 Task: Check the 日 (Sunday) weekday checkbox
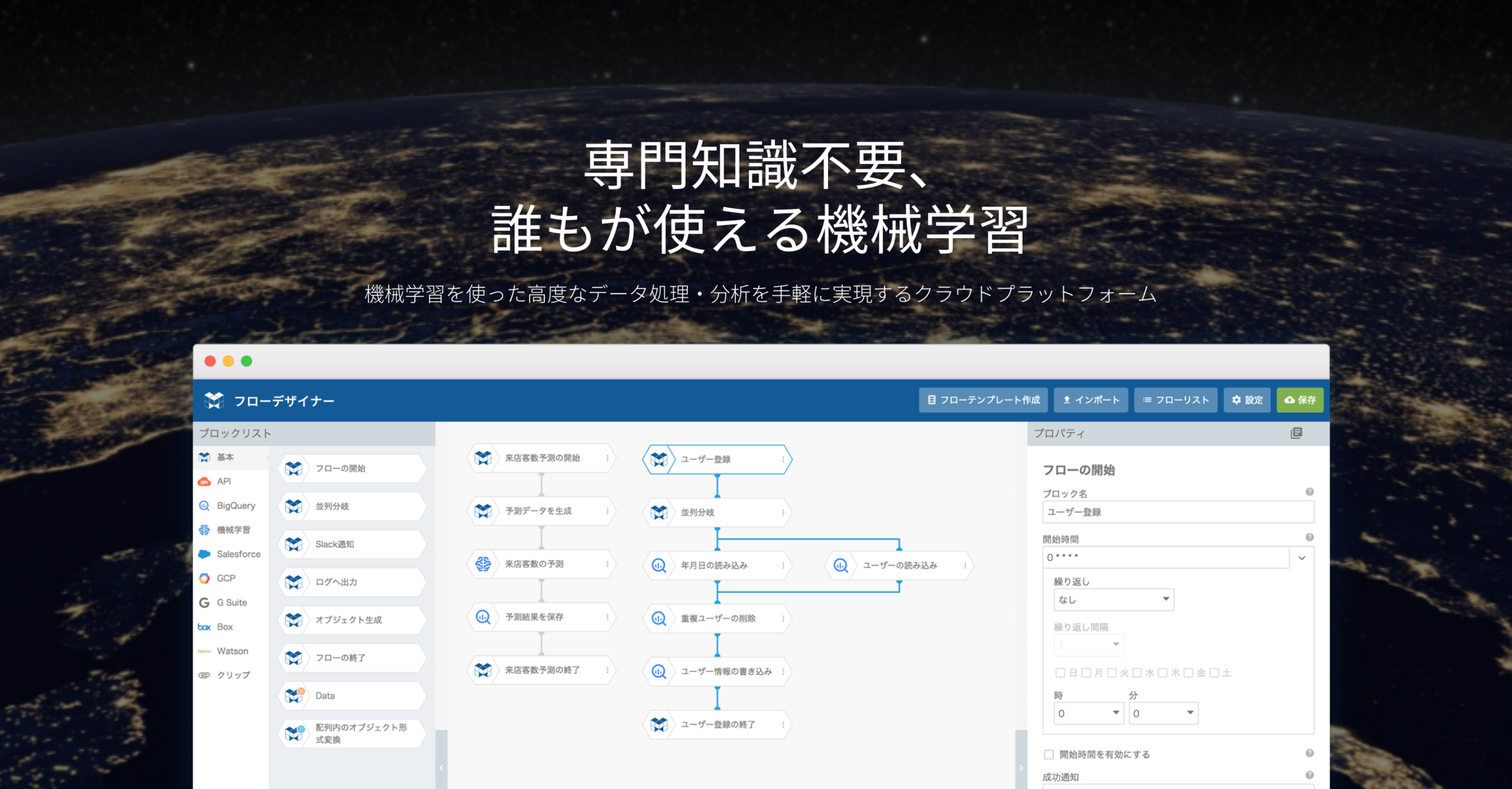coord(1060,673)
